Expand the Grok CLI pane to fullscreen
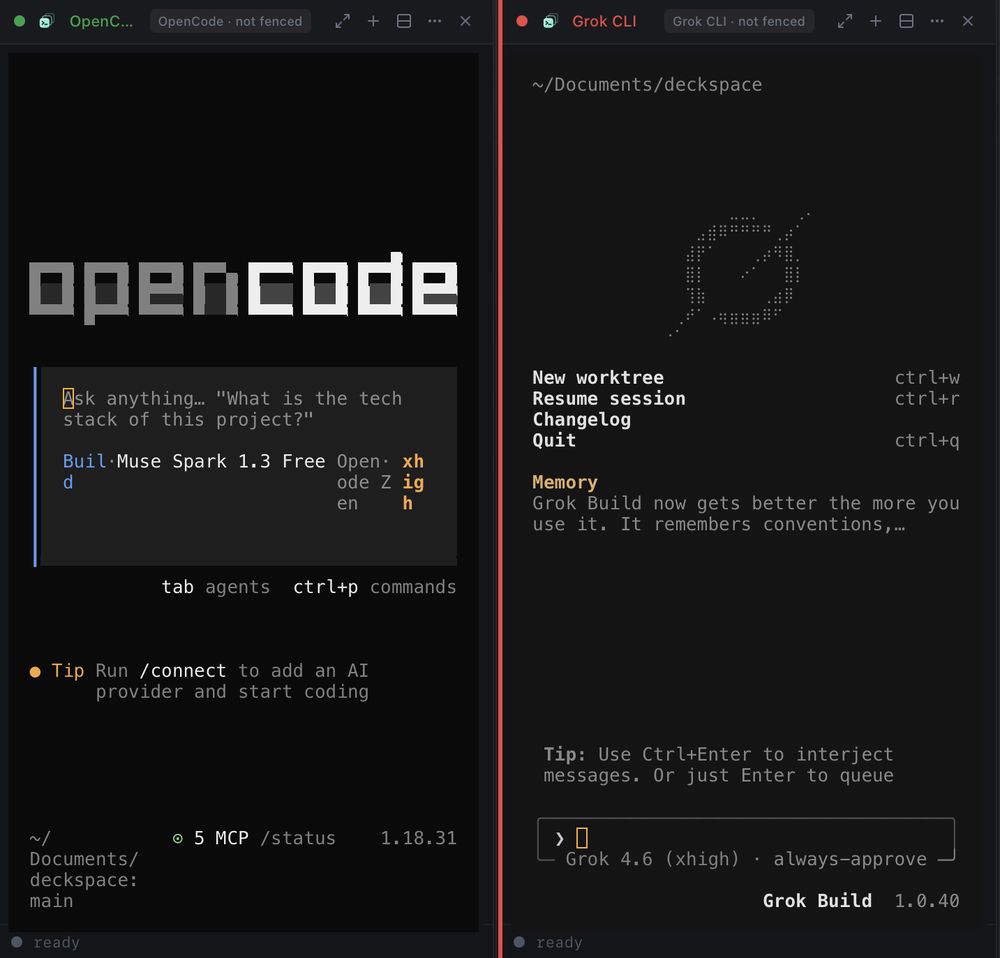This screenshot has width=1000, height=958. coord(845,21)
